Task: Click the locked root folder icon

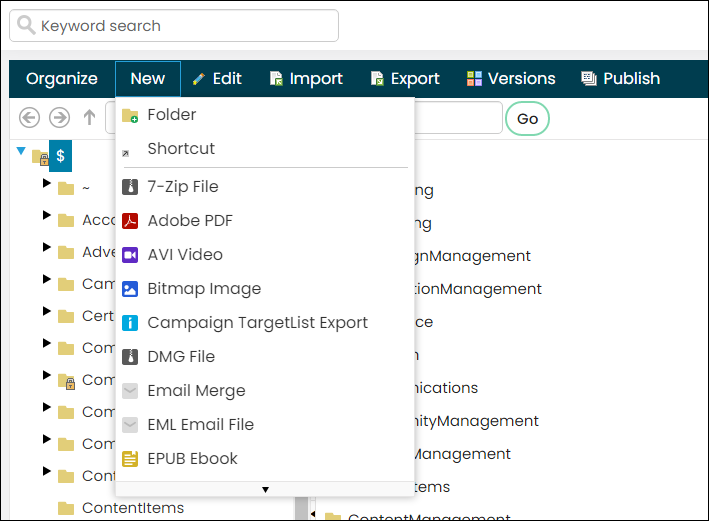Action: coord(40,158)
